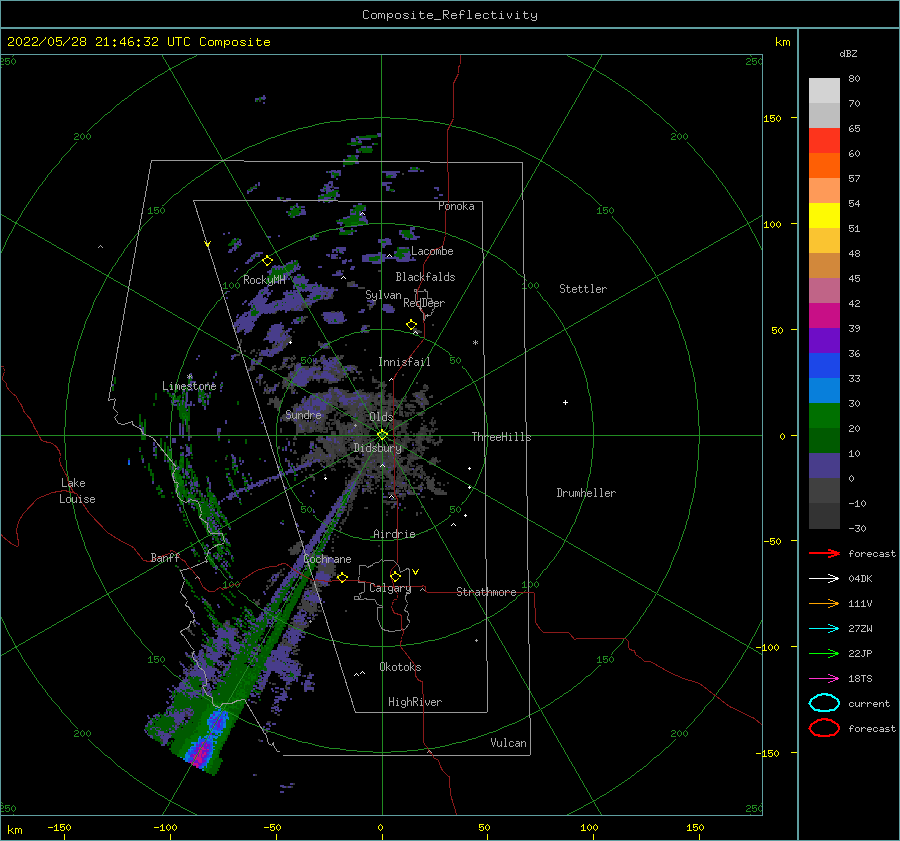Click the Banff label

(x=165, y=557)
